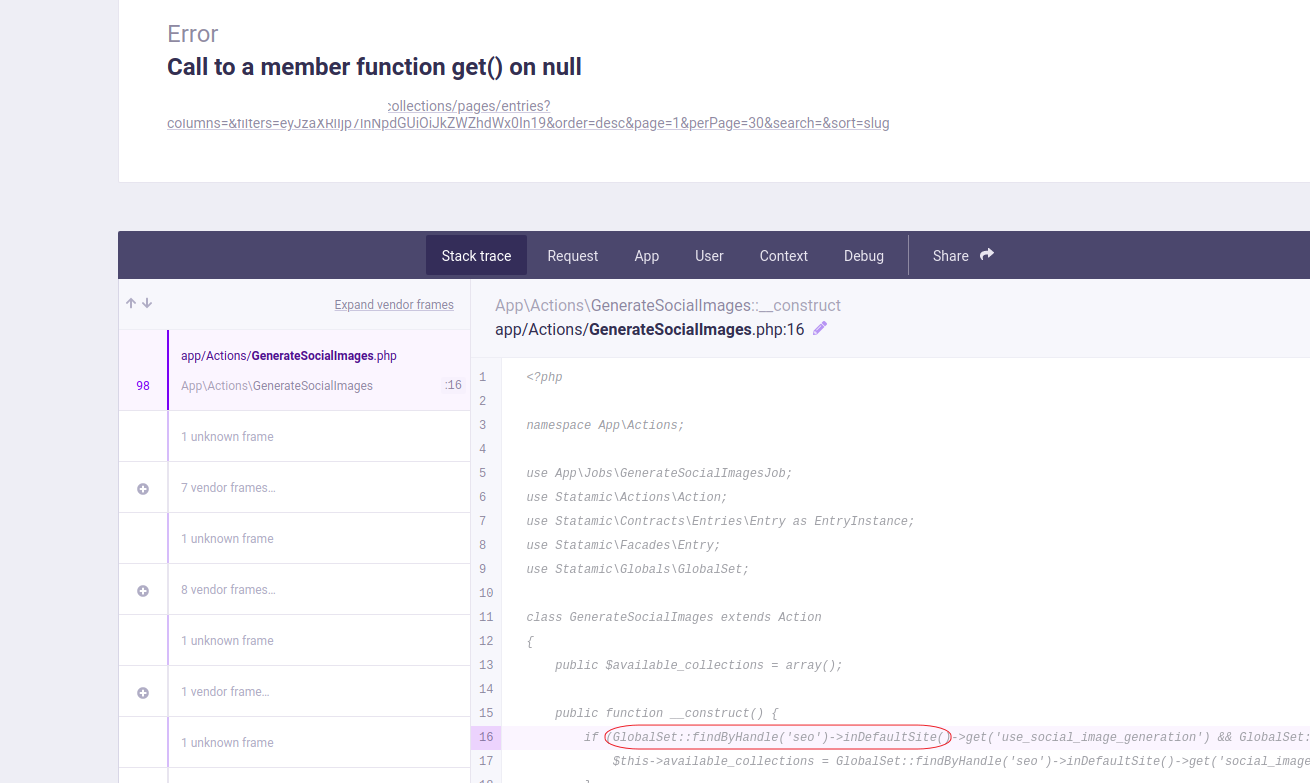This screenshot has width=1310, height=783.
Task: Open the collections/pages/entries request URL link
Action: point(528,114)
